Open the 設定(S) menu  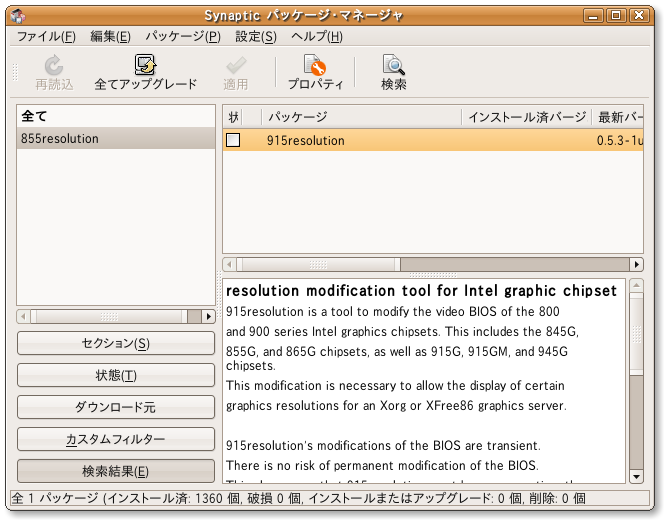[256, 37]
